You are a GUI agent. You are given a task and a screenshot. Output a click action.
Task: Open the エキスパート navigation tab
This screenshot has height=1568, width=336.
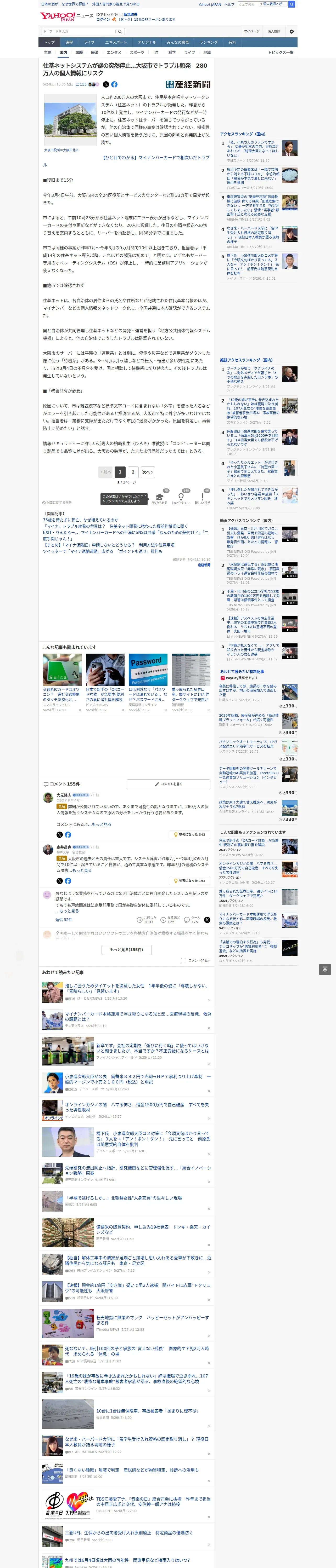point(116,43)
